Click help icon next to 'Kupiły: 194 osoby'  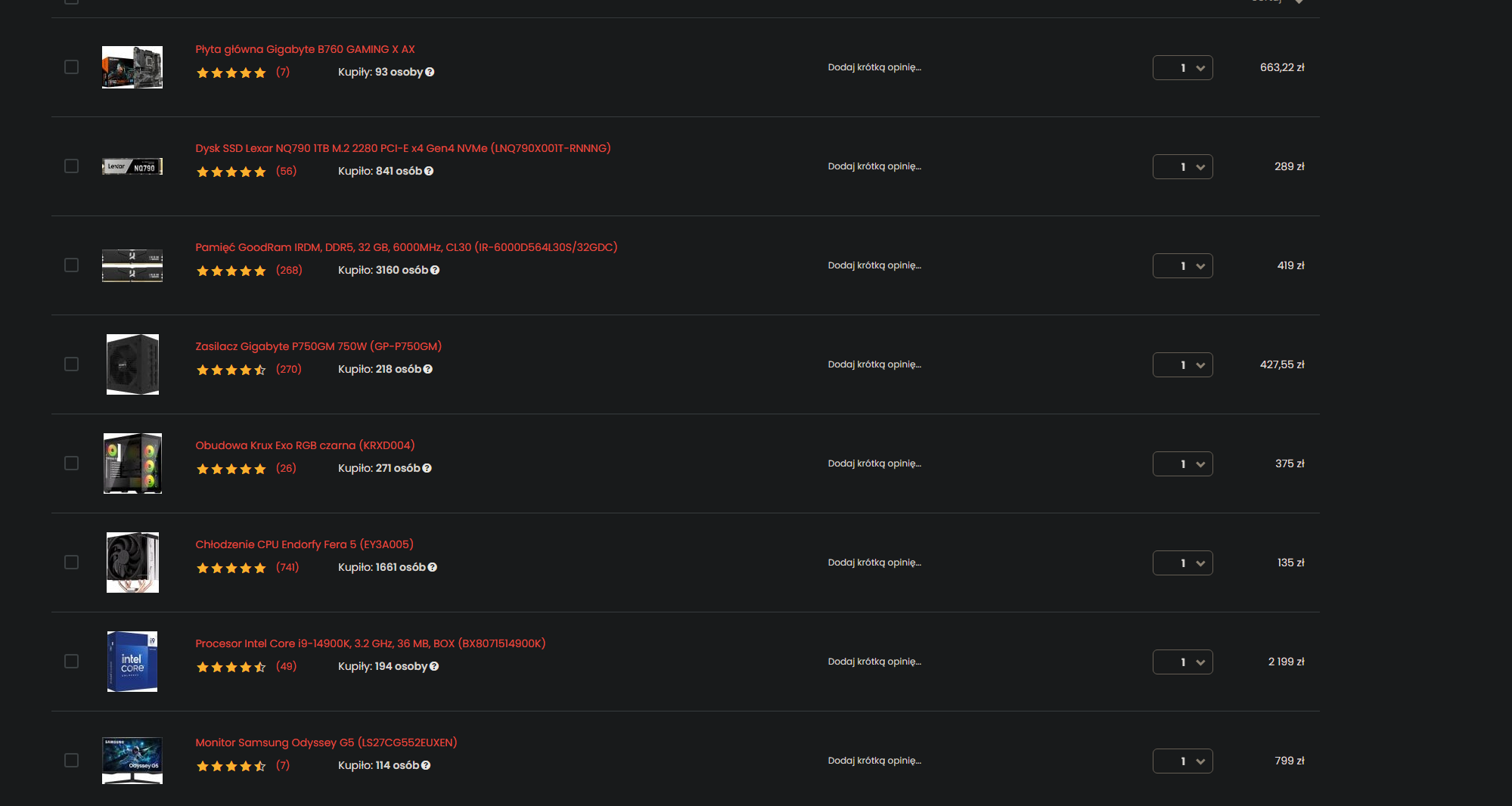pyautogui.click(x=434, y=666)
